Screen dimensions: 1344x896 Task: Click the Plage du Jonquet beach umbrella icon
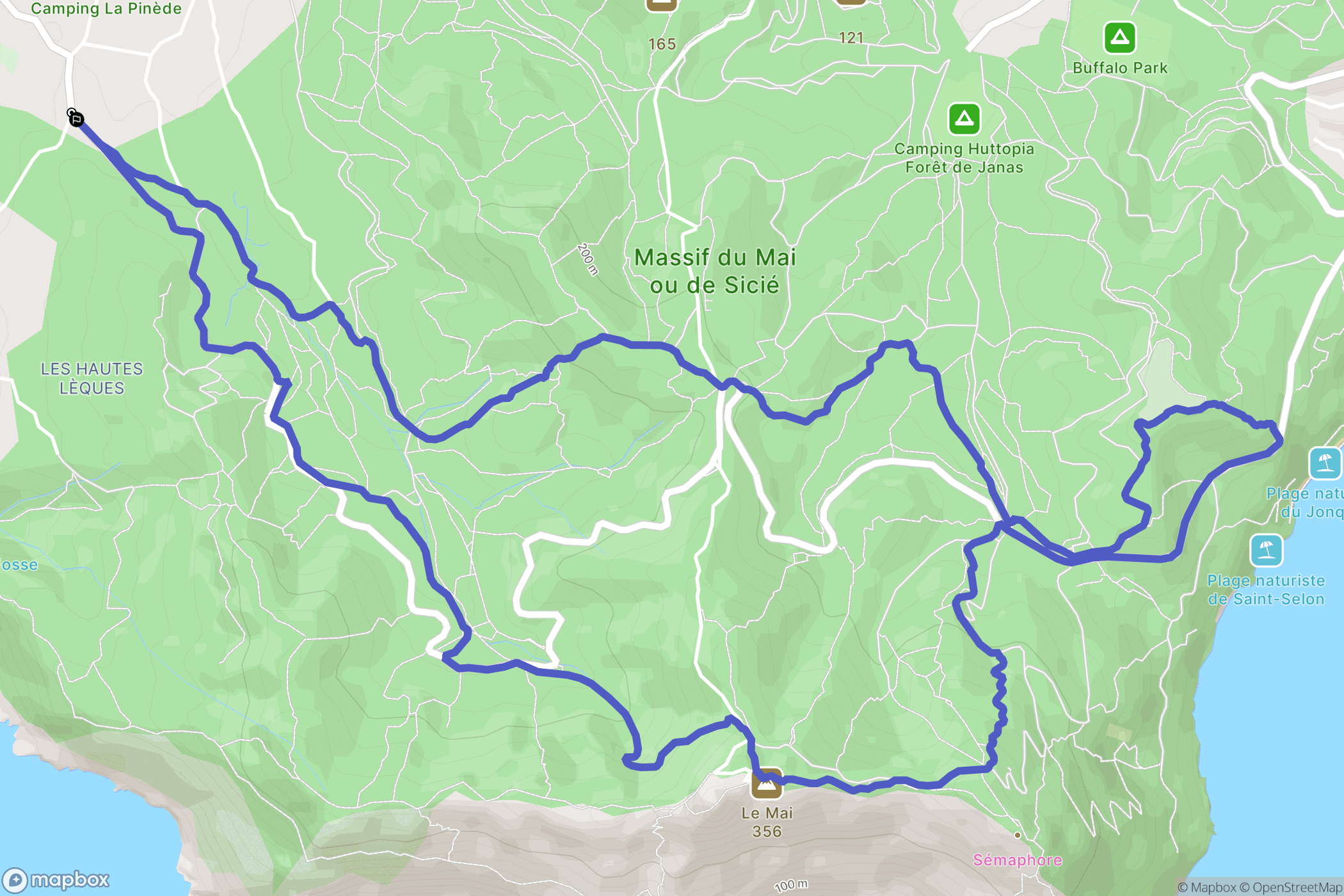[x=1325, y=463]
